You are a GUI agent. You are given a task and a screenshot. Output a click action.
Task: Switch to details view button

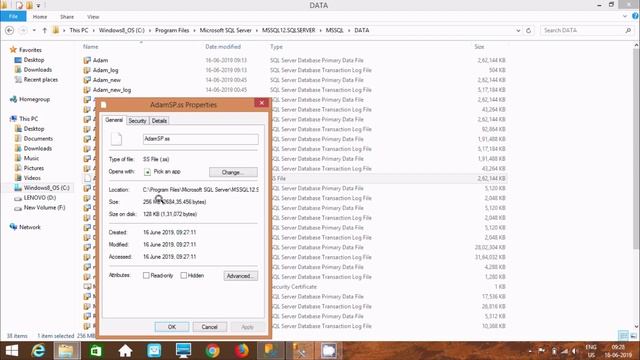(623, 336)
